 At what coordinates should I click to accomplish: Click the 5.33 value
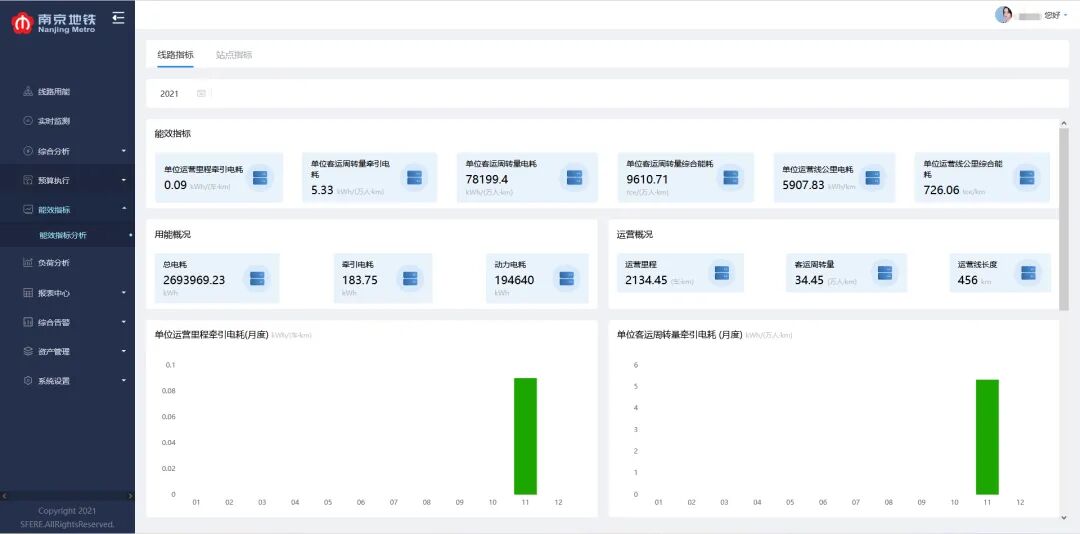(322, 189)
